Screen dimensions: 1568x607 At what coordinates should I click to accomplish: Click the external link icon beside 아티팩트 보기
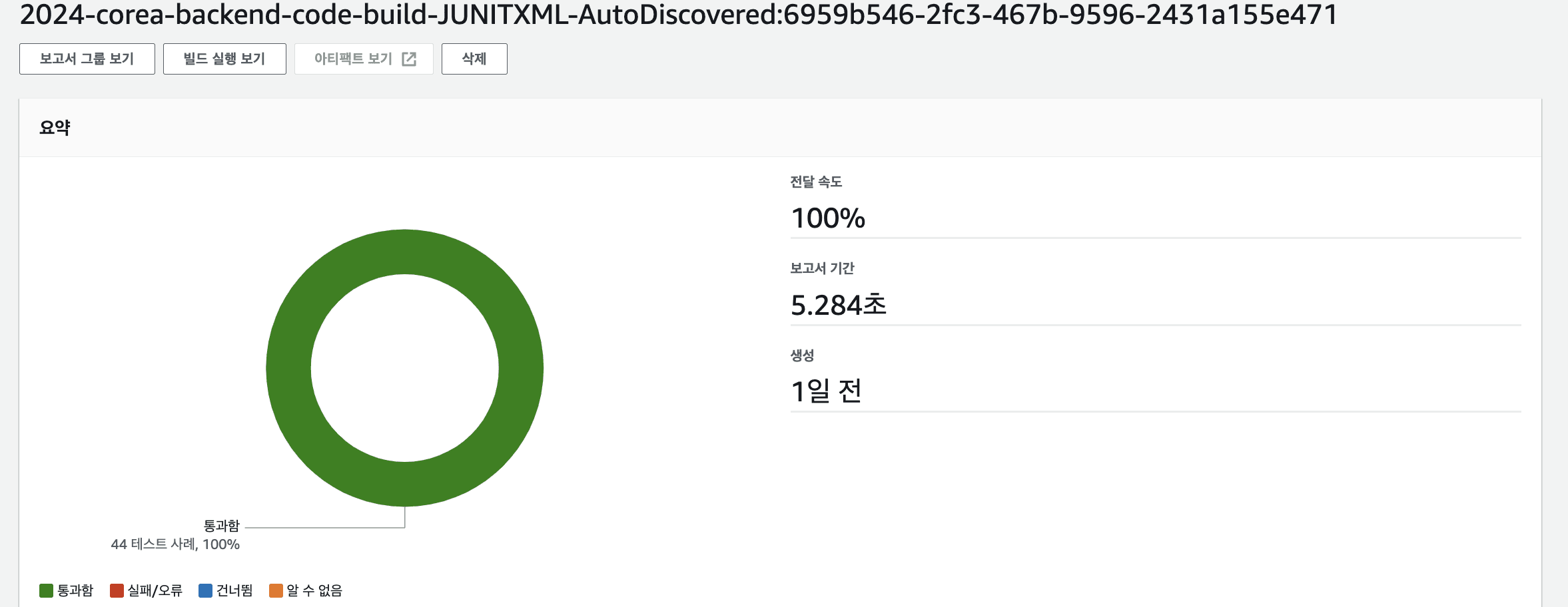(x=409, y=59)
